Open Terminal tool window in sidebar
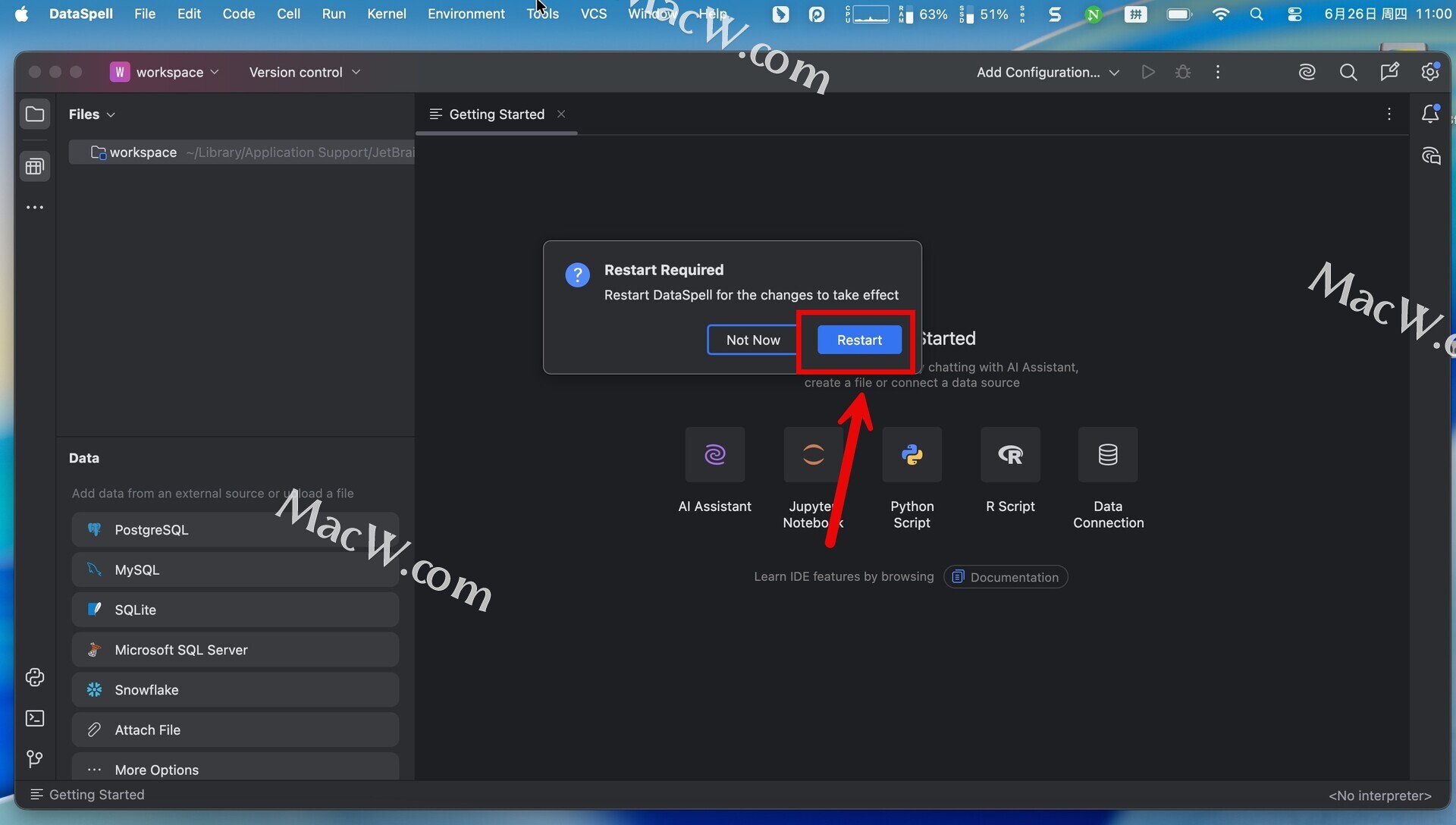Image resolution: width=1456 pixels, height=825 pixels. click(35, 718)
